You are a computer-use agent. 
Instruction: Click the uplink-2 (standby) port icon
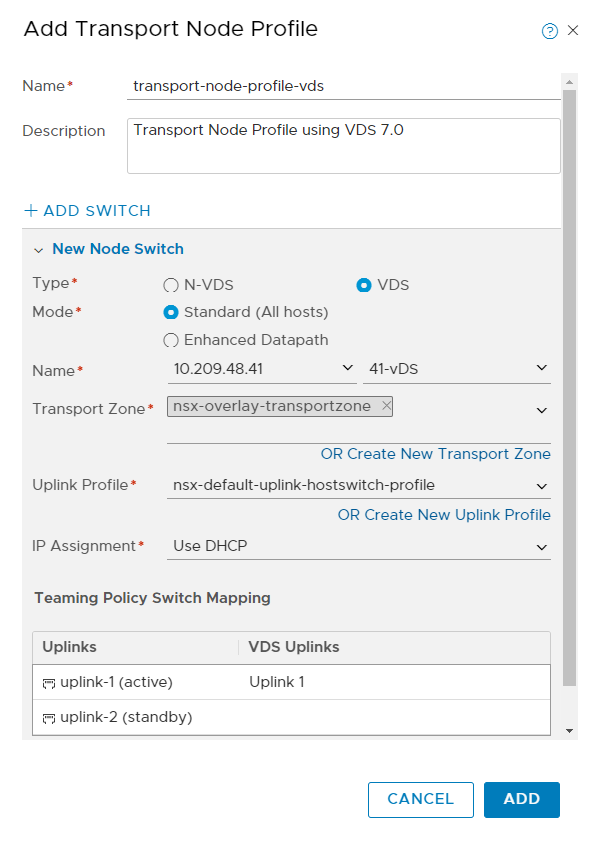click(x=49, y=718)
